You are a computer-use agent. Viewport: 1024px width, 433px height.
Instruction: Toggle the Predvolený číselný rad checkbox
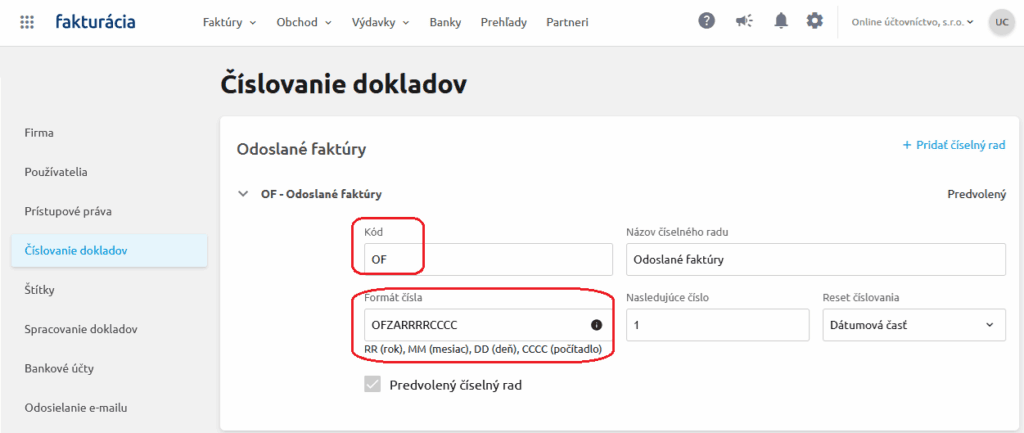click(373, 384)
